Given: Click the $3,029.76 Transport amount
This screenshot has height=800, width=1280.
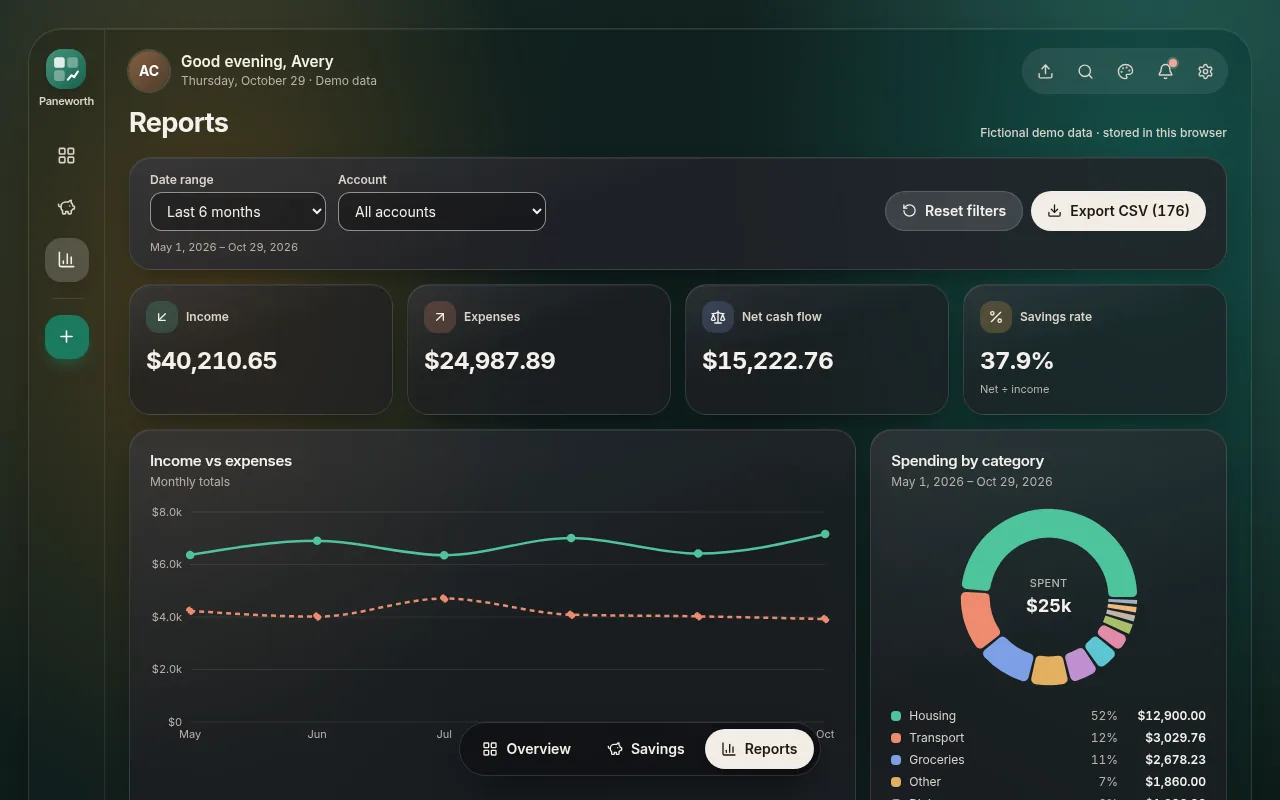Looking at the screenshot, I should pyautogui.click(x=1175, y=738).
